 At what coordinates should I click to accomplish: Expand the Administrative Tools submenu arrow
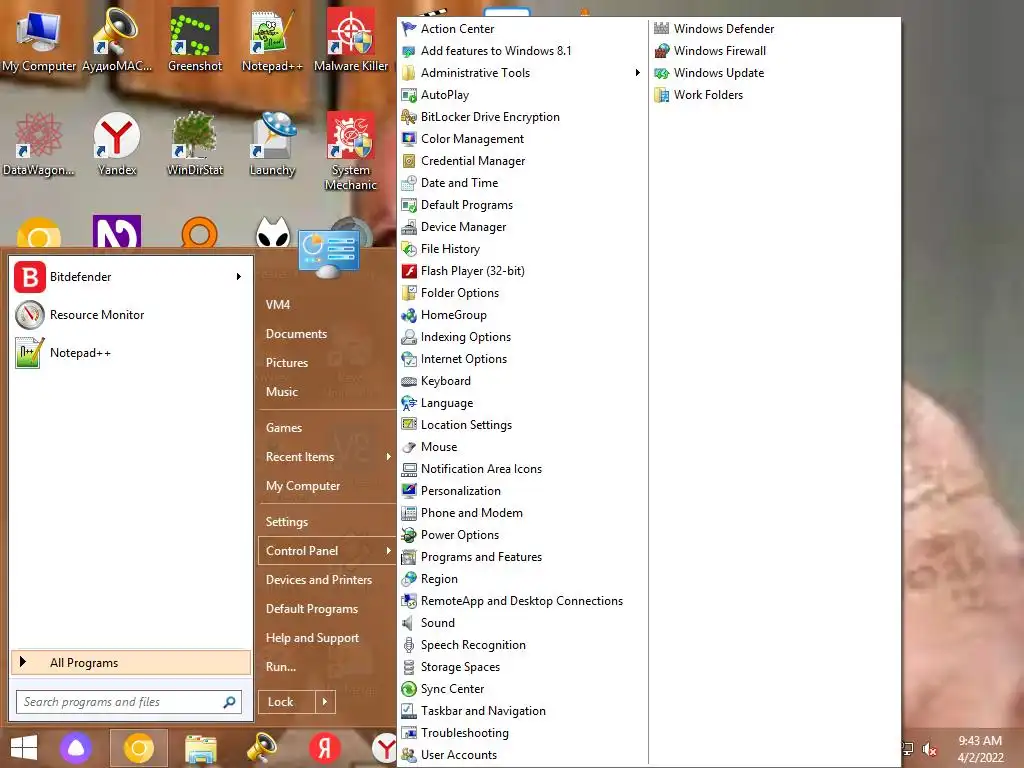638,72
